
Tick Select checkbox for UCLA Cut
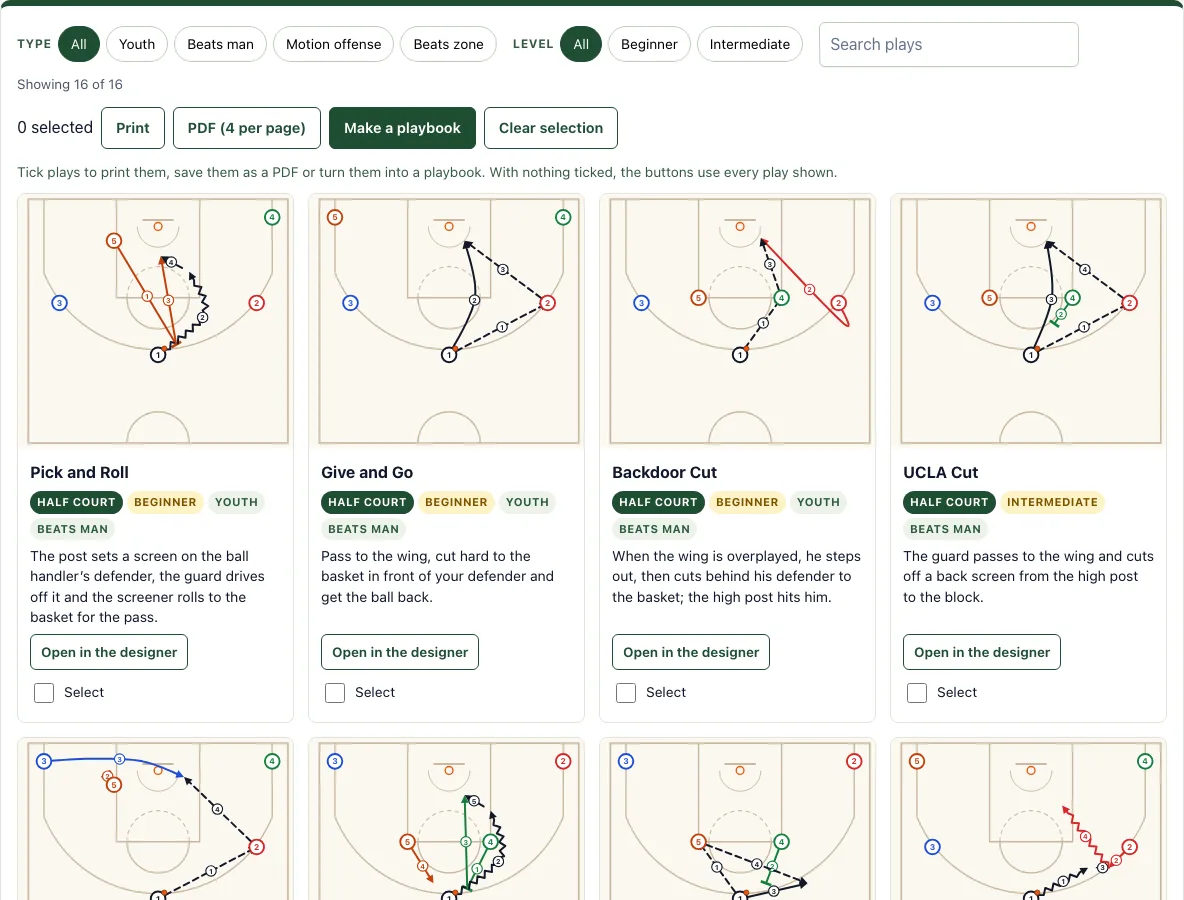[x=917, y=692]
